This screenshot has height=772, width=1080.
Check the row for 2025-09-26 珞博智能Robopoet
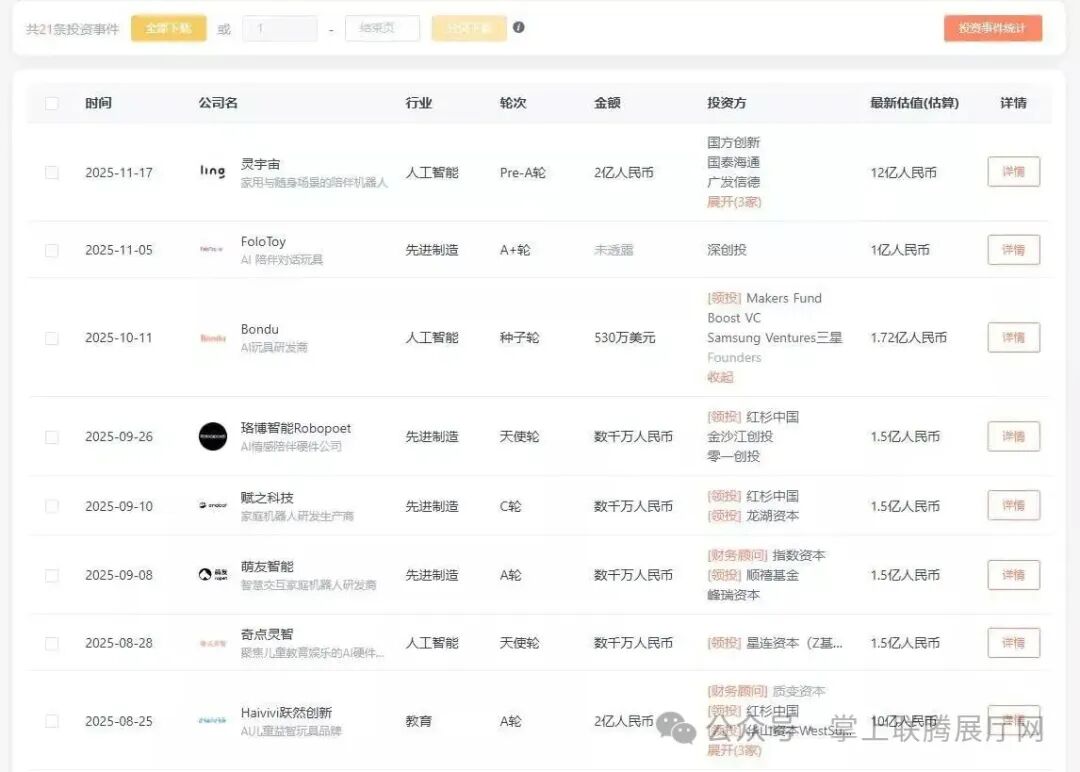click(52, 437)
